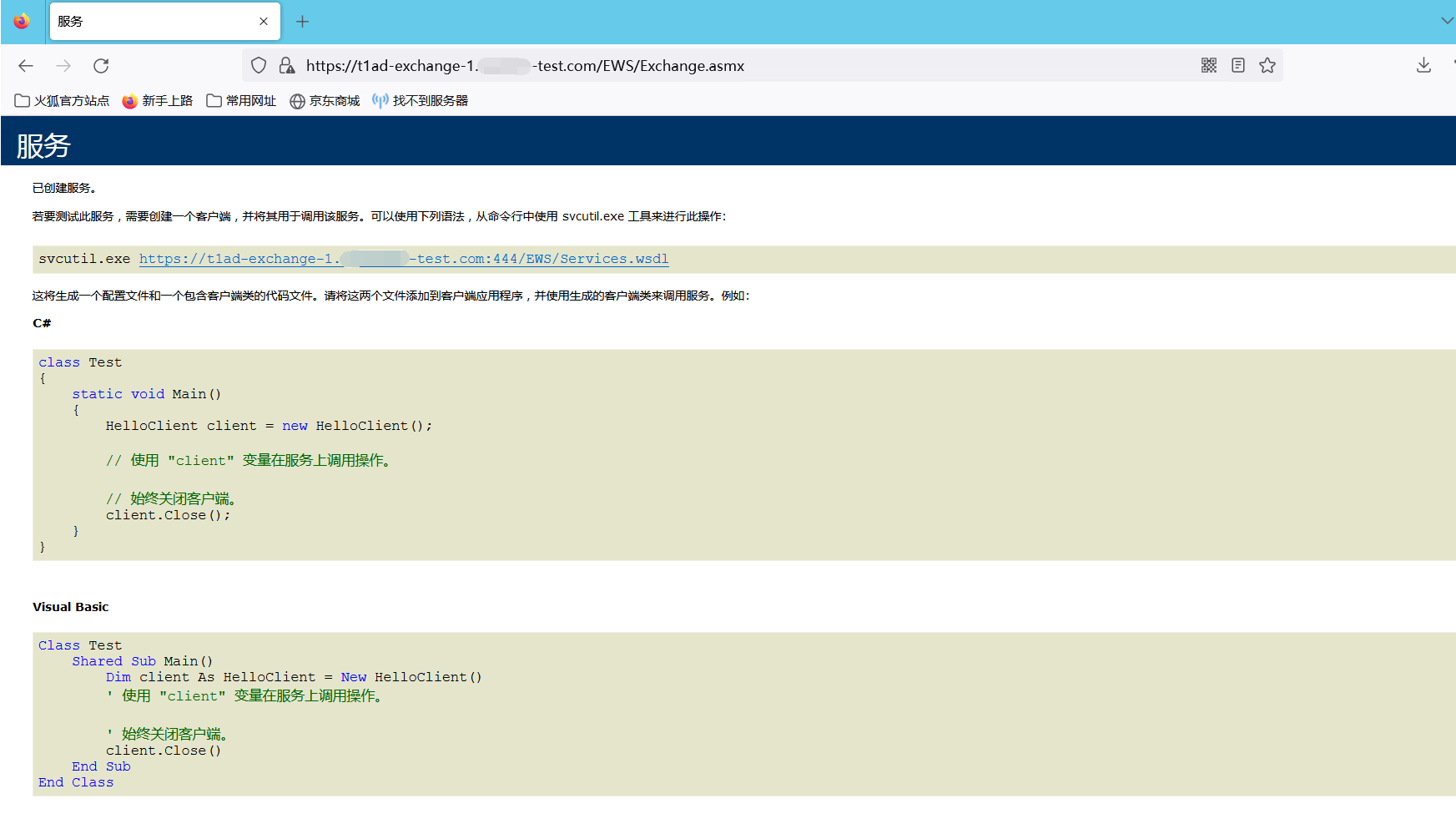Viewport: 1456px width, 814px height.
Task: Click the QR code icon in the address bar
Action: point(1208,65)
